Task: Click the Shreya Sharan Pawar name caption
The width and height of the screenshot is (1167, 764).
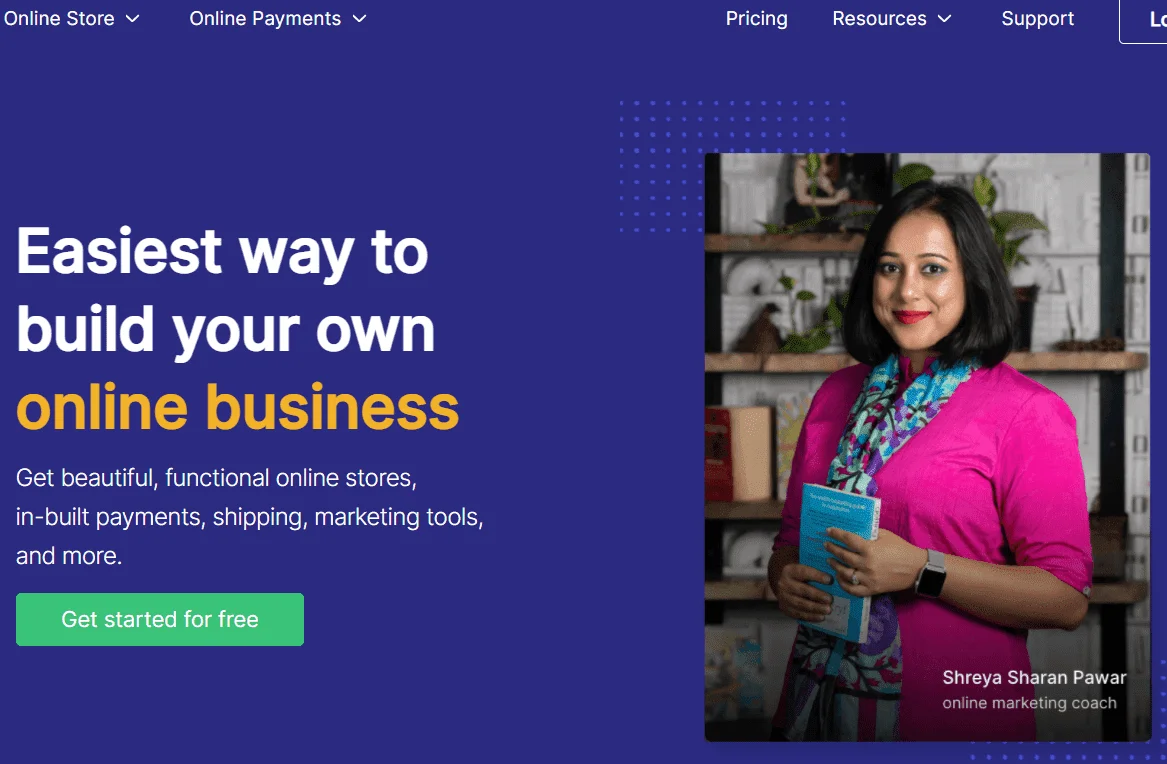Action: pyautogui.click(x=1034, y=678)
